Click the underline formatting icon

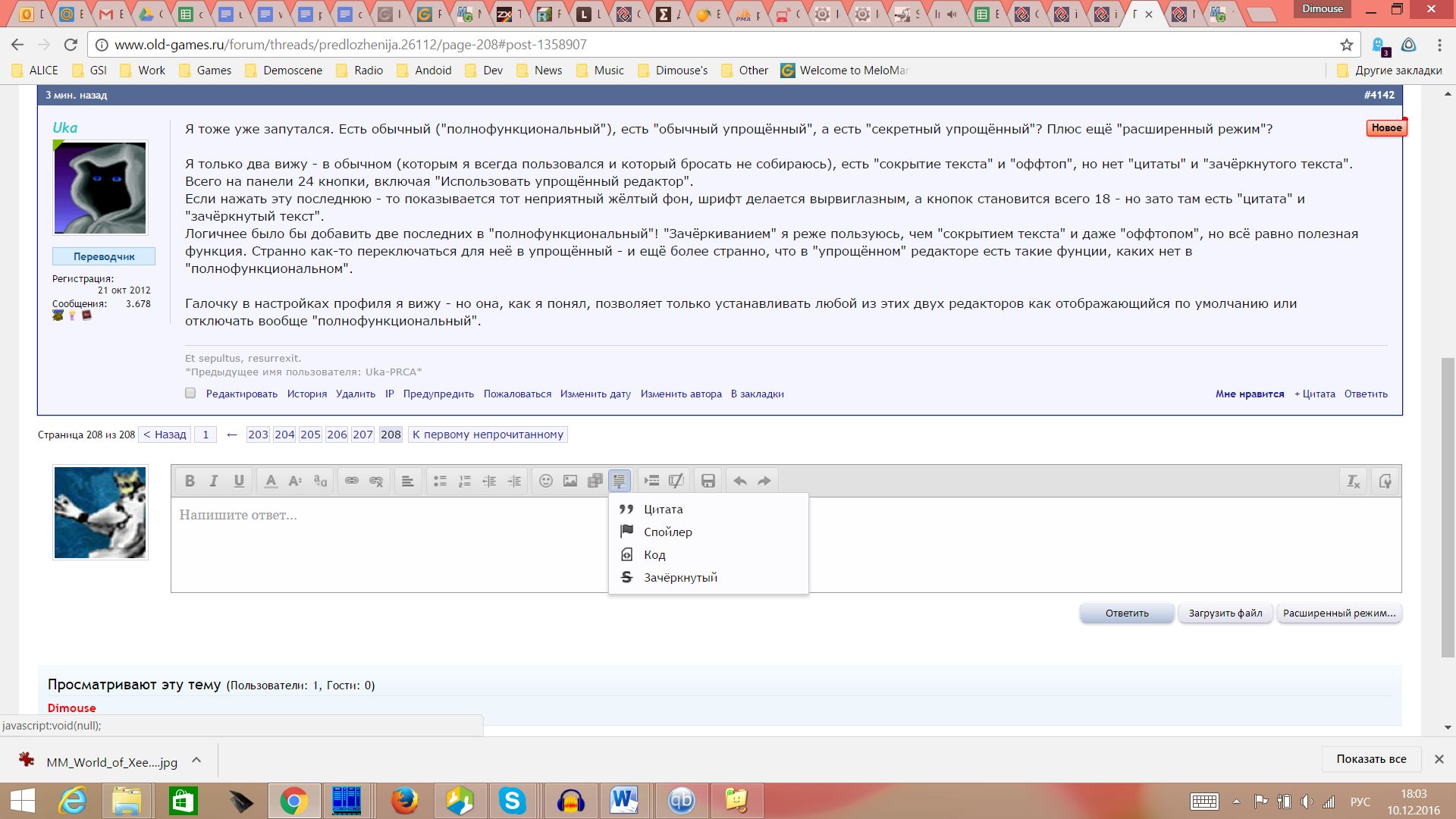click(x=239, y=481)
